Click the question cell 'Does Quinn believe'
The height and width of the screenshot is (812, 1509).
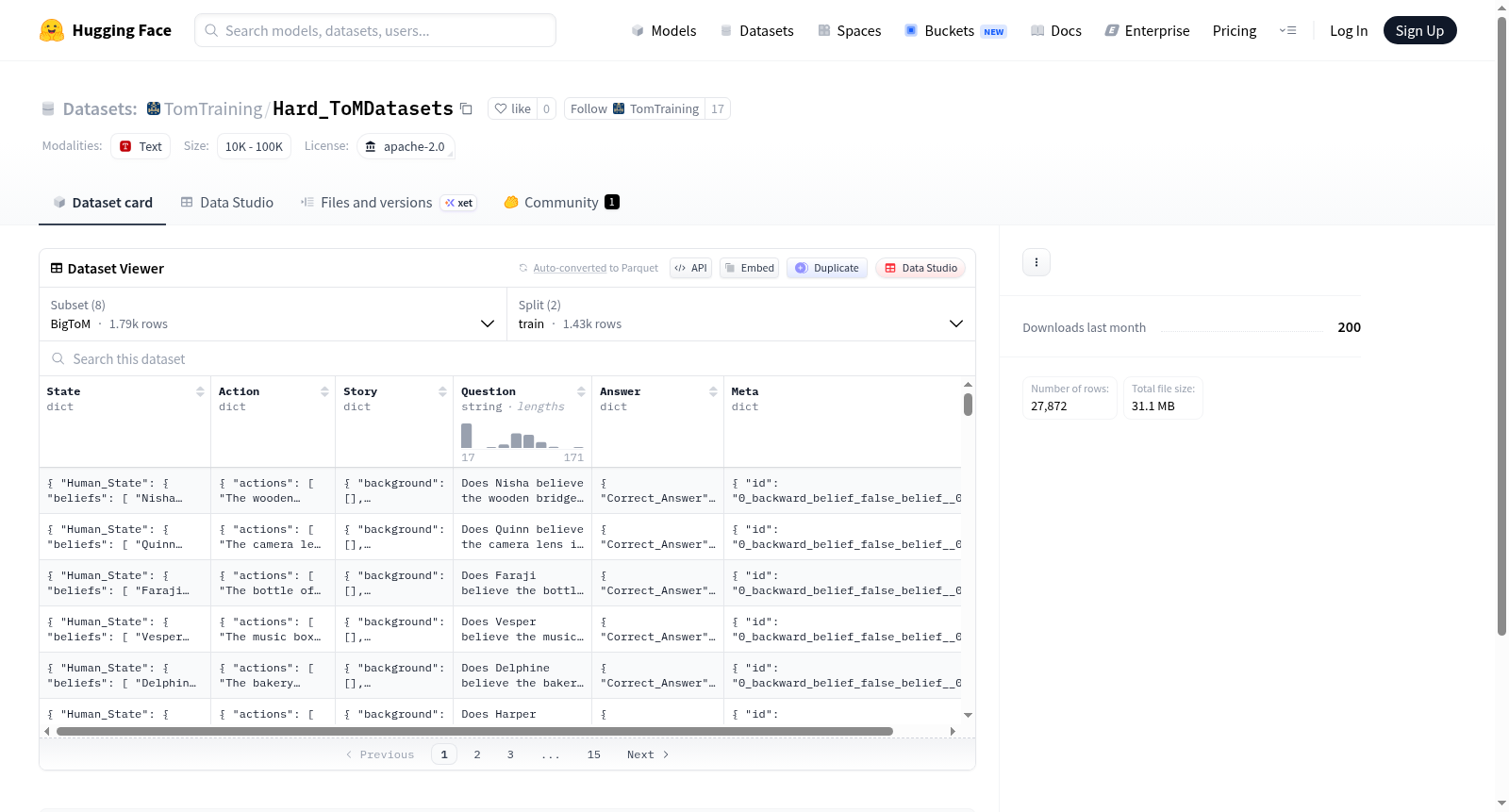point(522,537)
